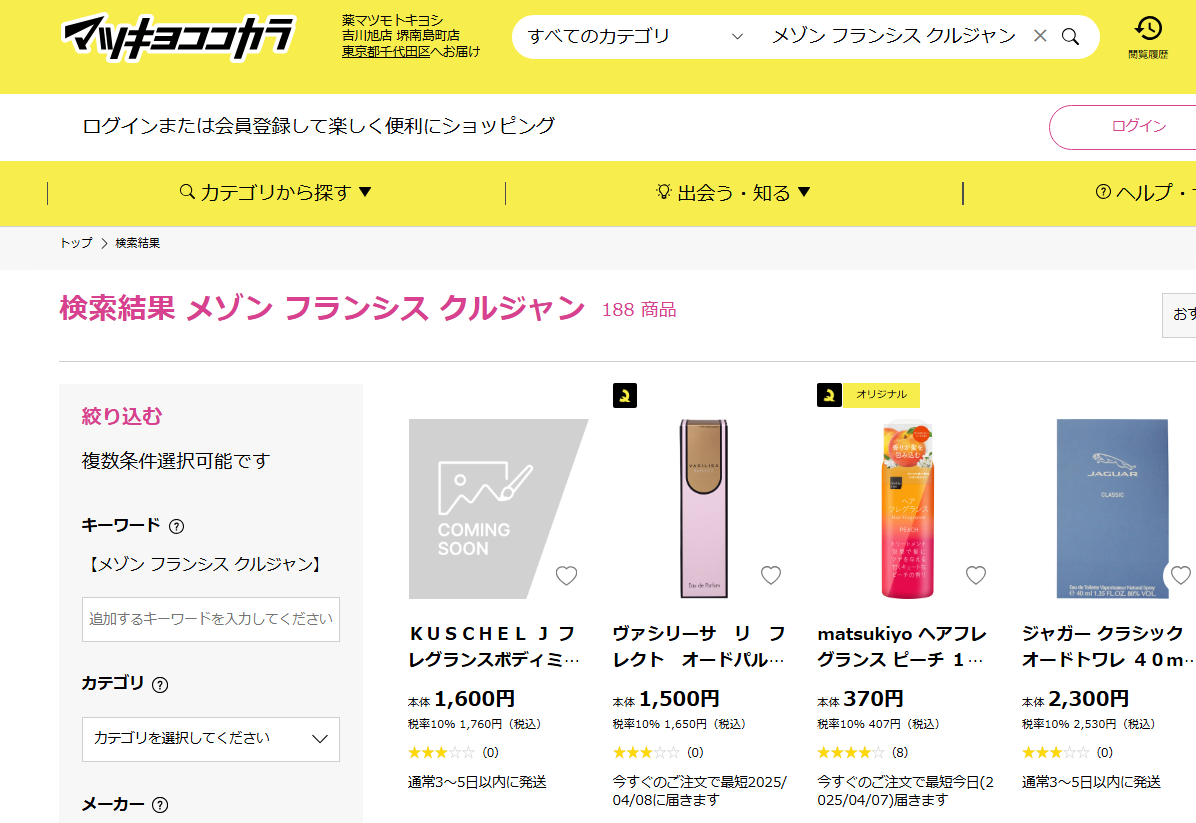
Task: Open the ヘルプ menu
Action: [x=1144, y=193]
